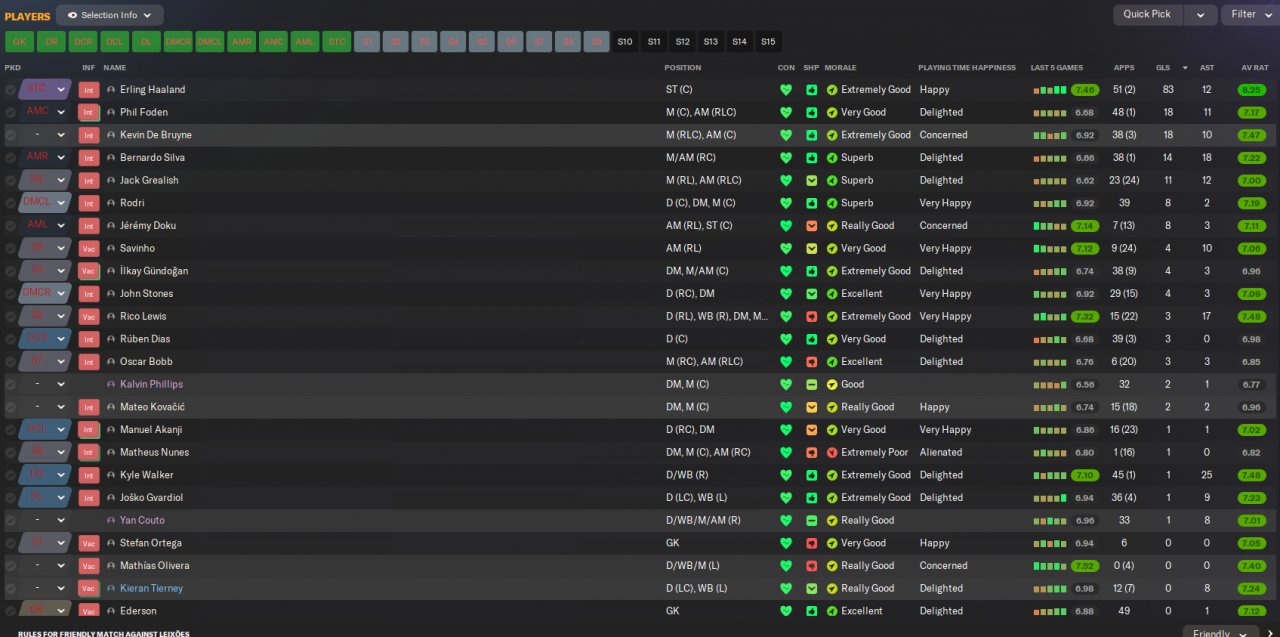The image size is (1280, 637).
Task: Click Haaland's last 5 games form bars
Action: click(1050, 90)
